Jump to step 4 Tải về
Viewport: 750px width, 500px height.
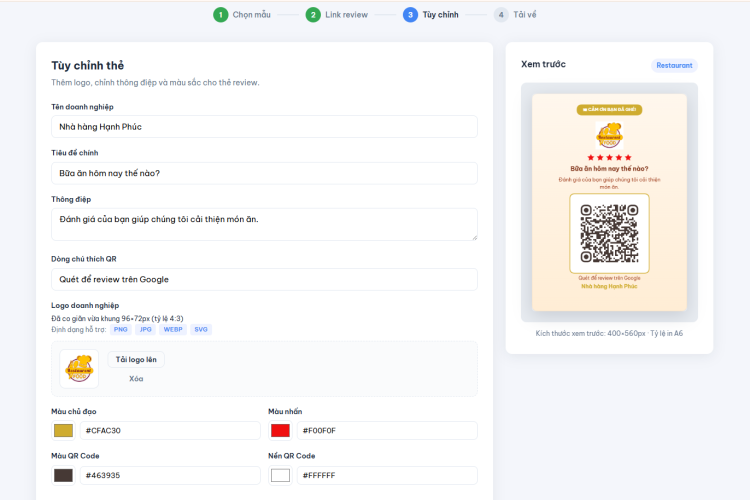click(x=515, y=15)
